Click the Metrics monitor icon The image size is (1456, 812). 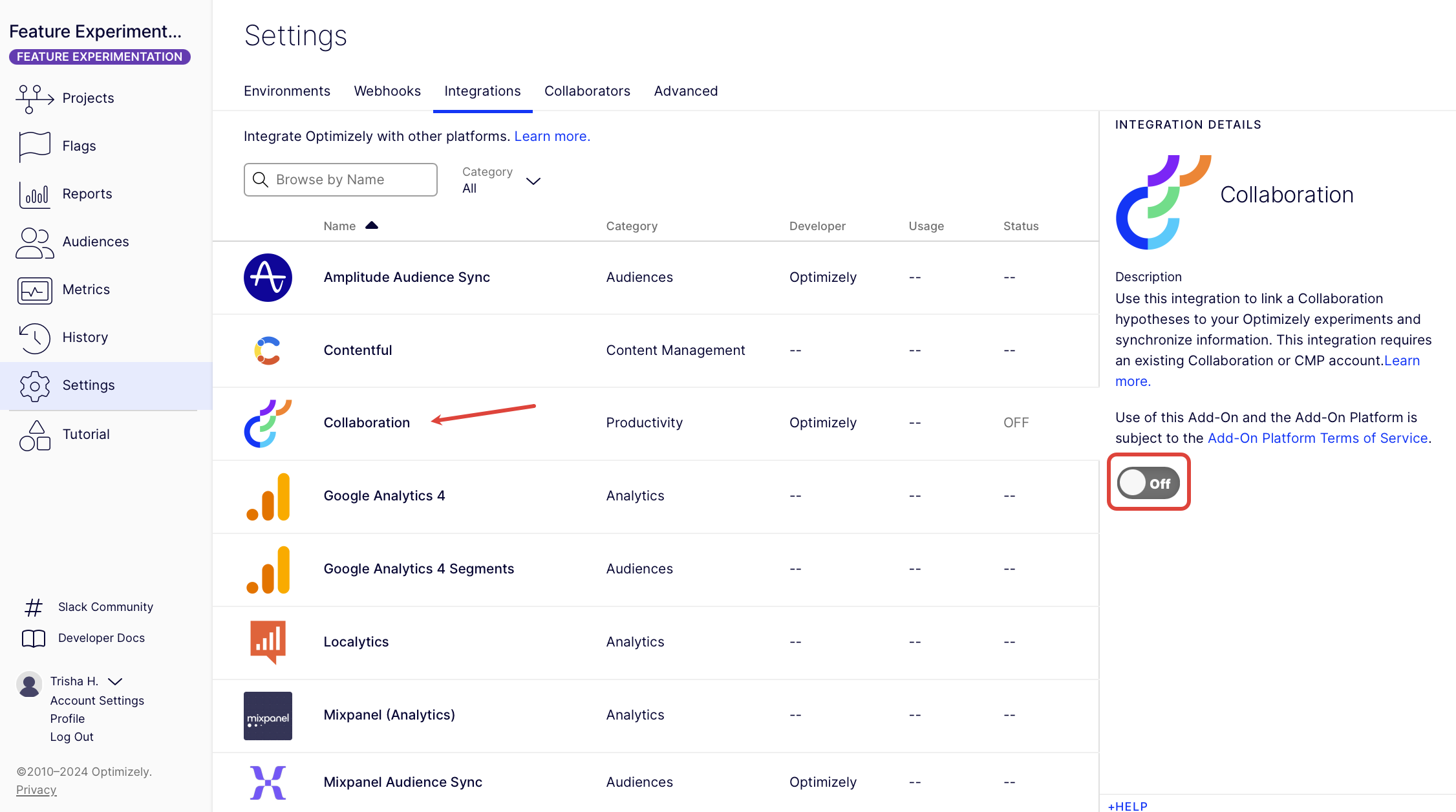click(34, 290)
